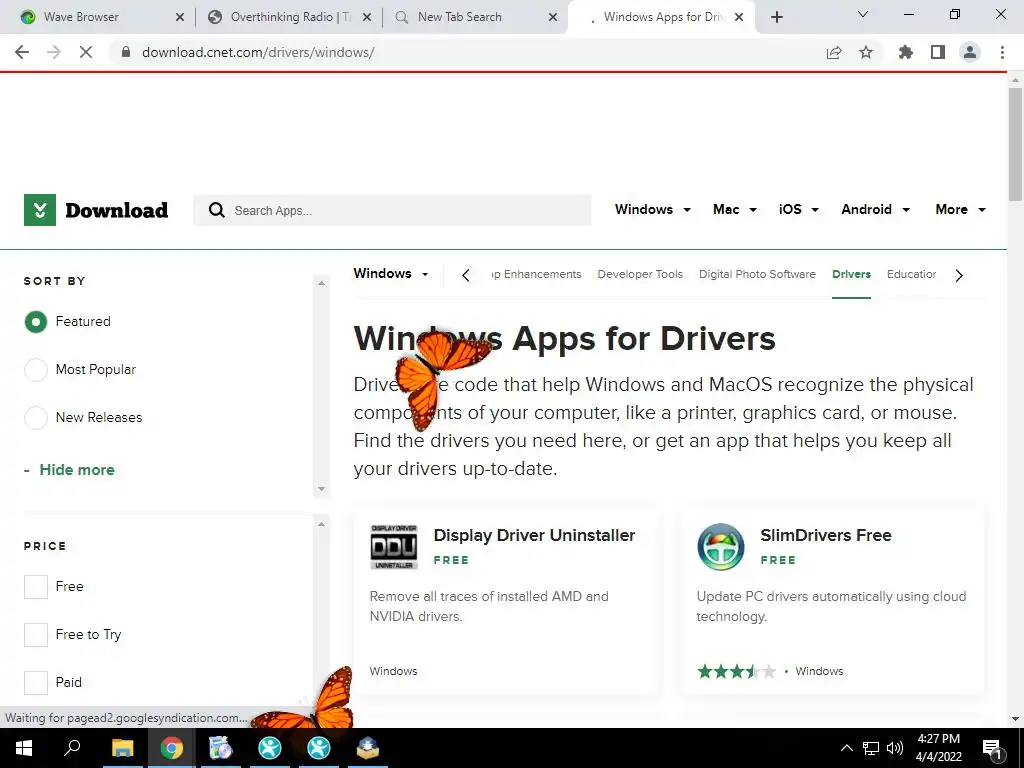
Task: Open the Developer Tools category
Action: pos(640,274)
